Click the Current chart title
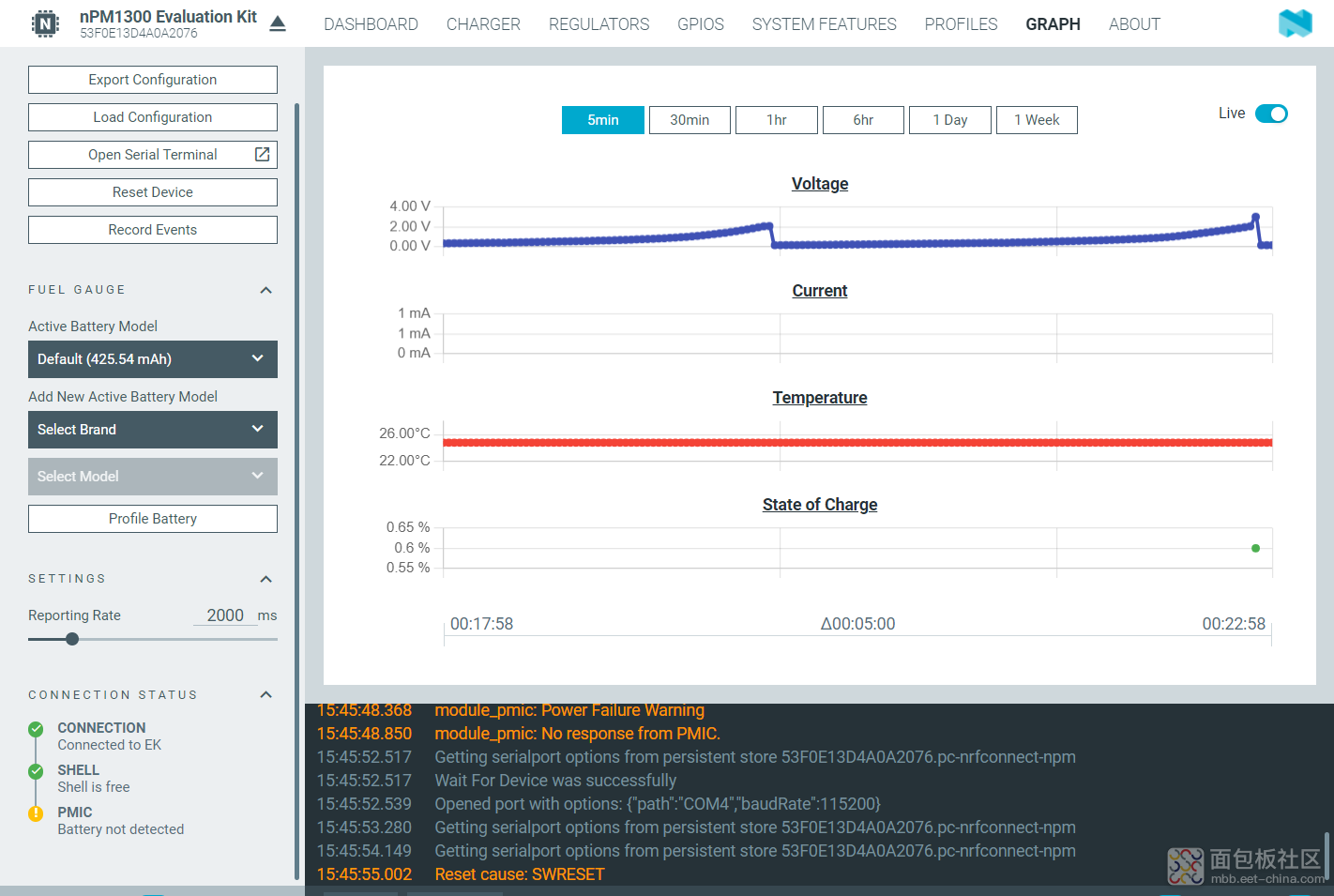Image resolution: width=1334 pixels, height=896 pixels. [x=820, y=291]
